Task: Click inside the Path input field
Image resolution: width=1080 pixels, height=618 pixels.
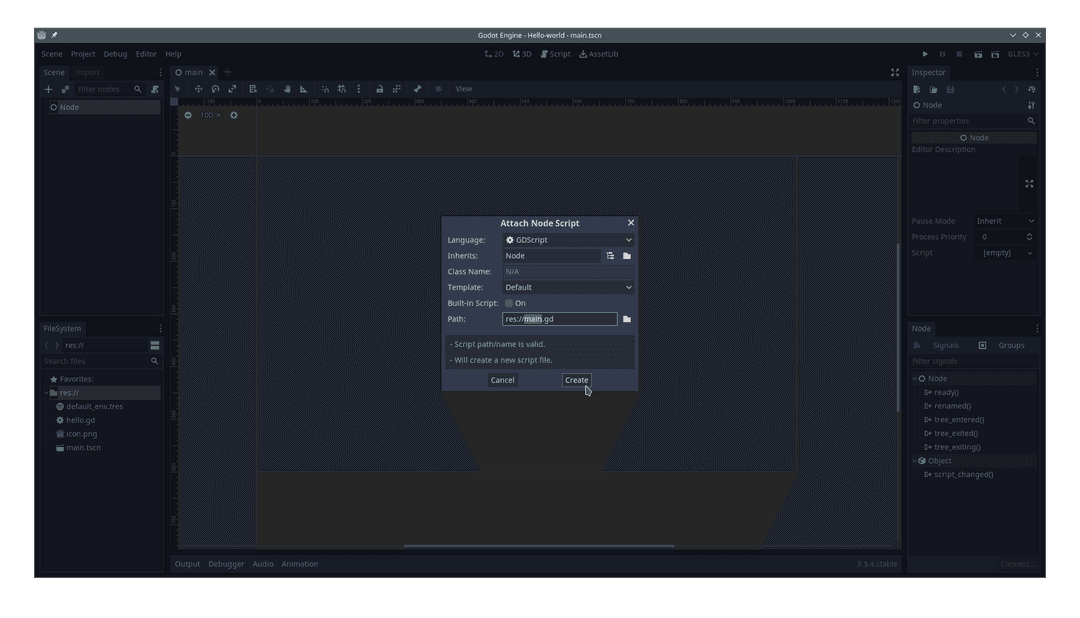Action: tap(560, 318)
